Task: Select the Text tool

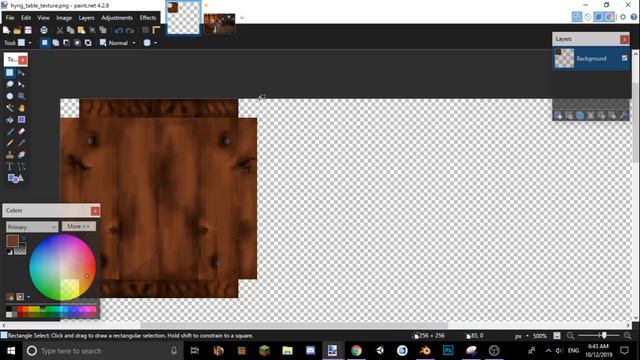Action: 10,167
